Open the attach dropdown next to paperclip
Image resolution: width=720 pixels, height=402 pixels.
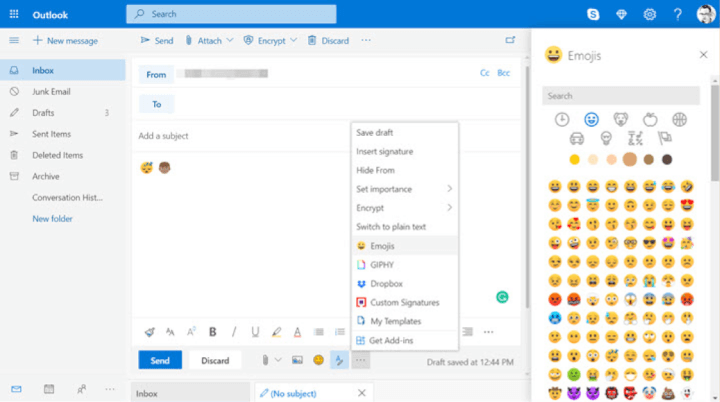click(278, 360)
